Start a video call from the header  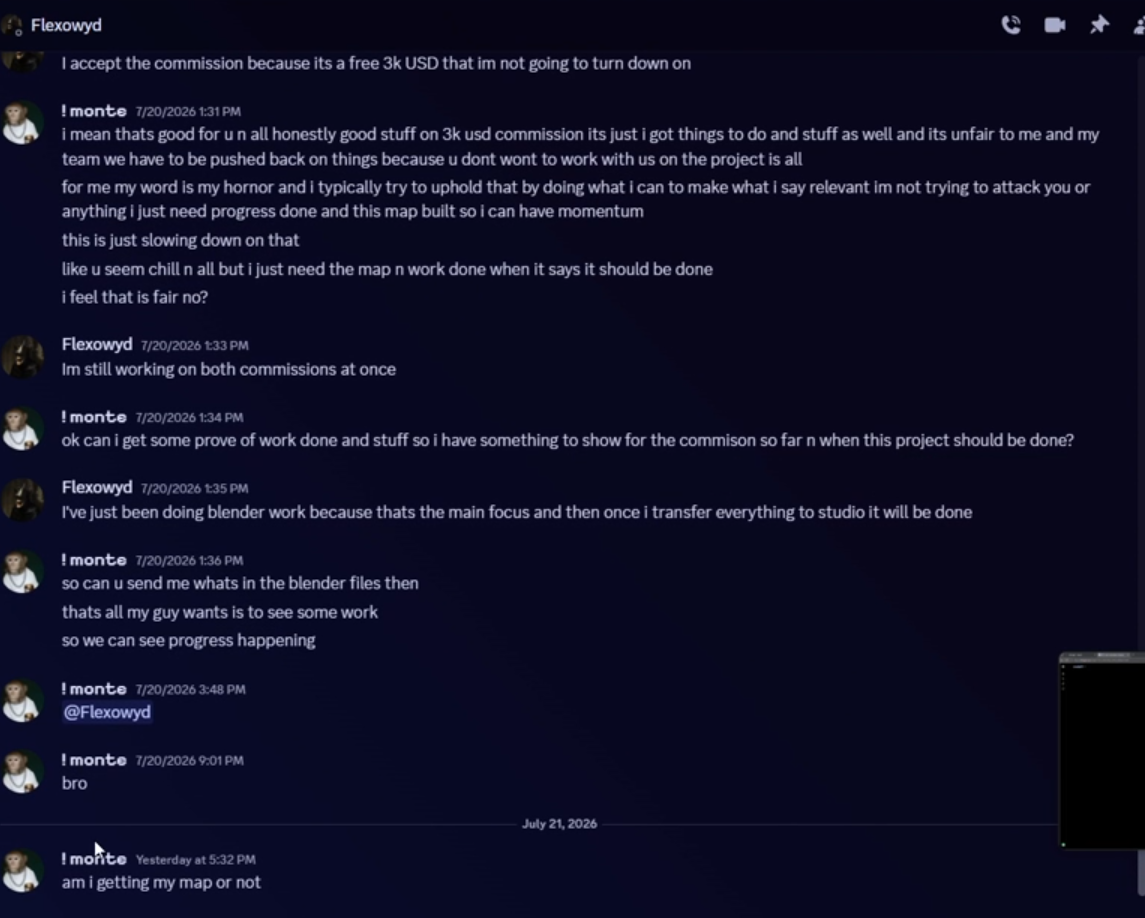point(1054,26)
